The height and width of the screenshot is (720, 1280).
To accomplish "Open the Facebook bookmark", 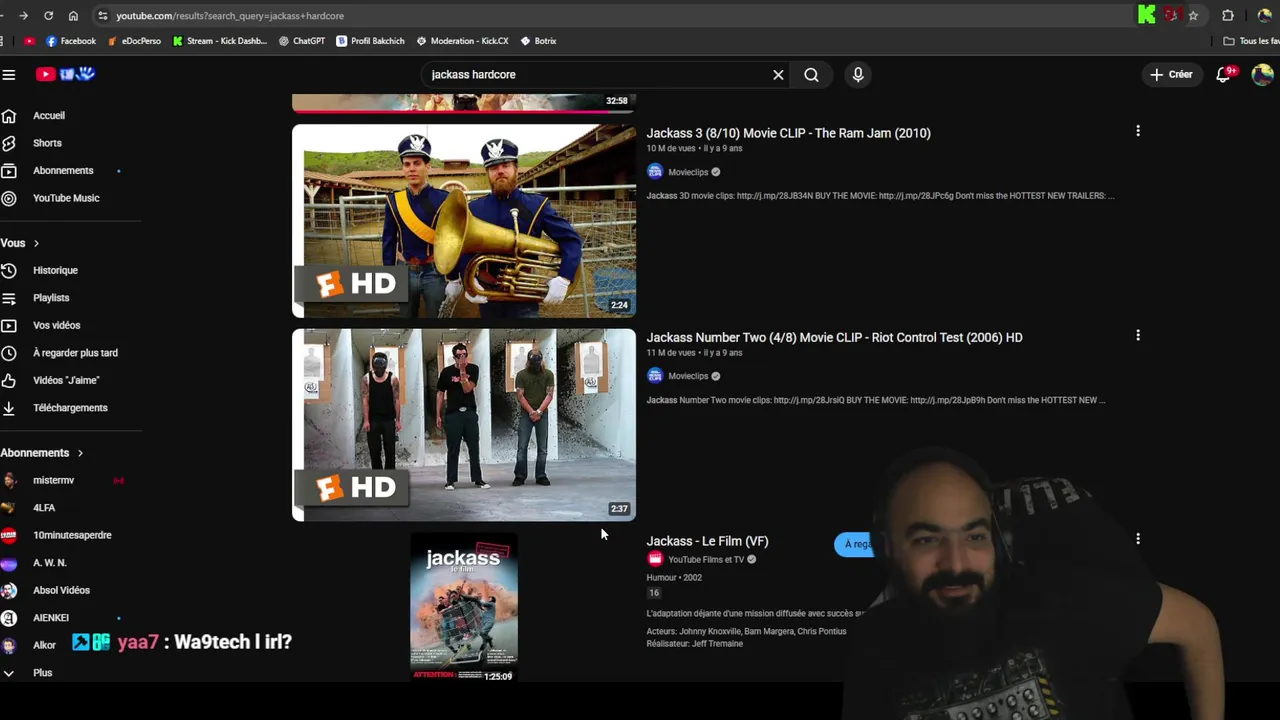I will tap(71, 41).
